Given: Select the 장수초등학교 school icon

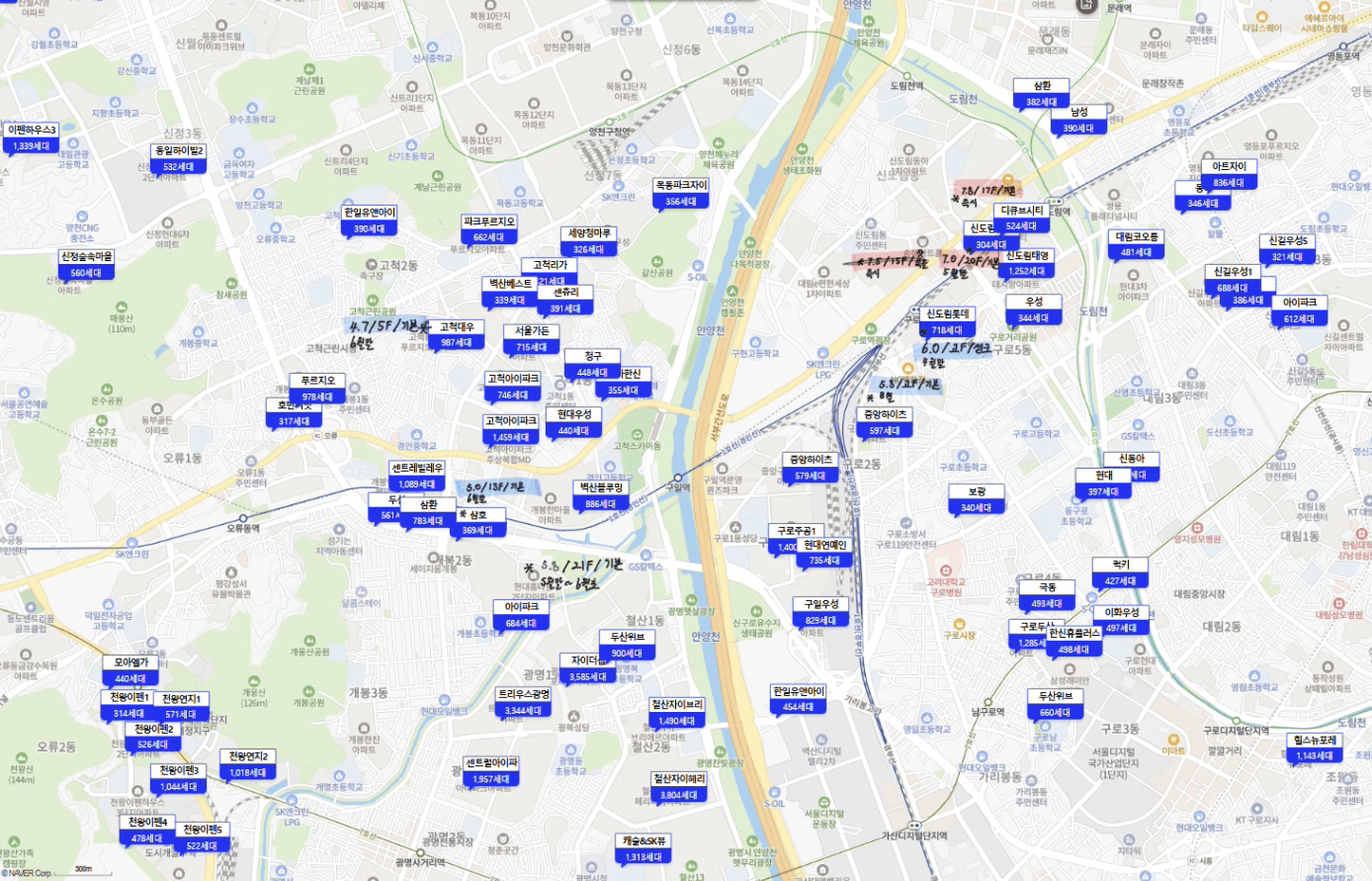Looking at the screenshot, I should pos(251,108).
